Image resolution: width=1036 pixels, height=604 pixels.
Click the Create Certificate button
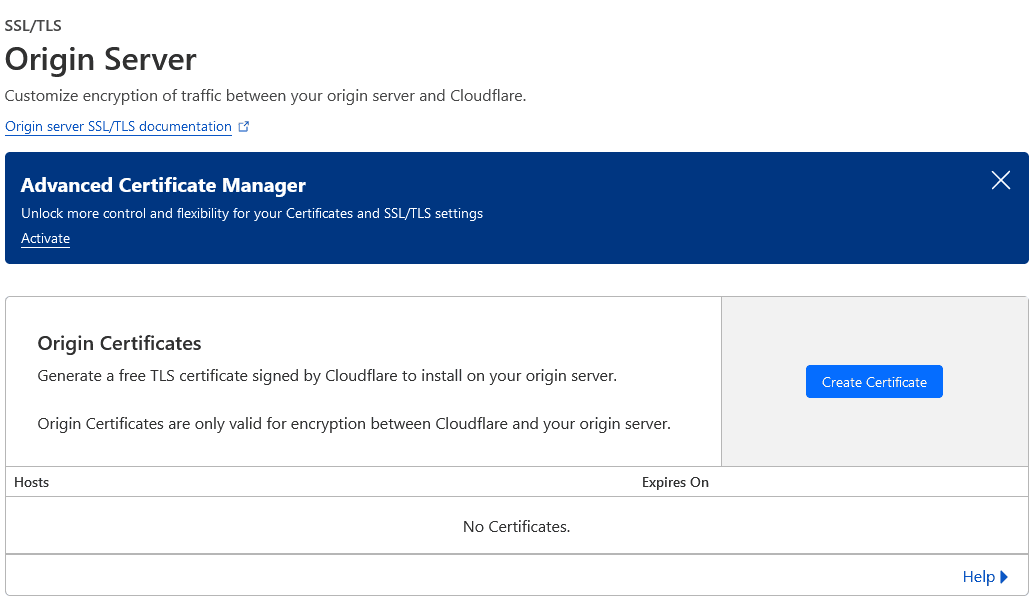pyautogui.click(x=873, y=381)
